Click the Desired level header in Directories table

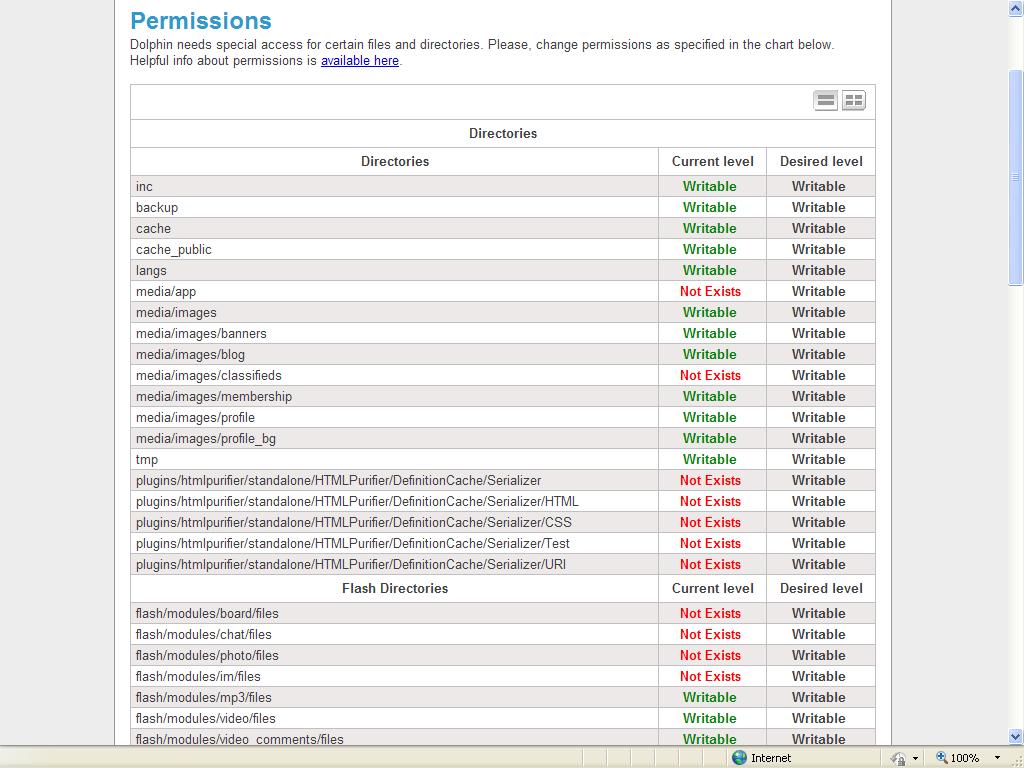click(820, 162)
